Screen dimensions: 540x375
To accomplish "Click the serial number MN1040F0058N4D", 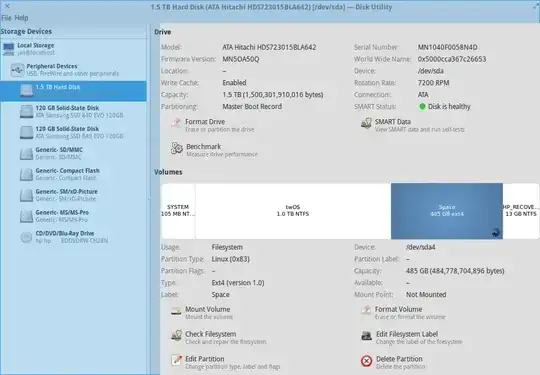I will point(447,47).
